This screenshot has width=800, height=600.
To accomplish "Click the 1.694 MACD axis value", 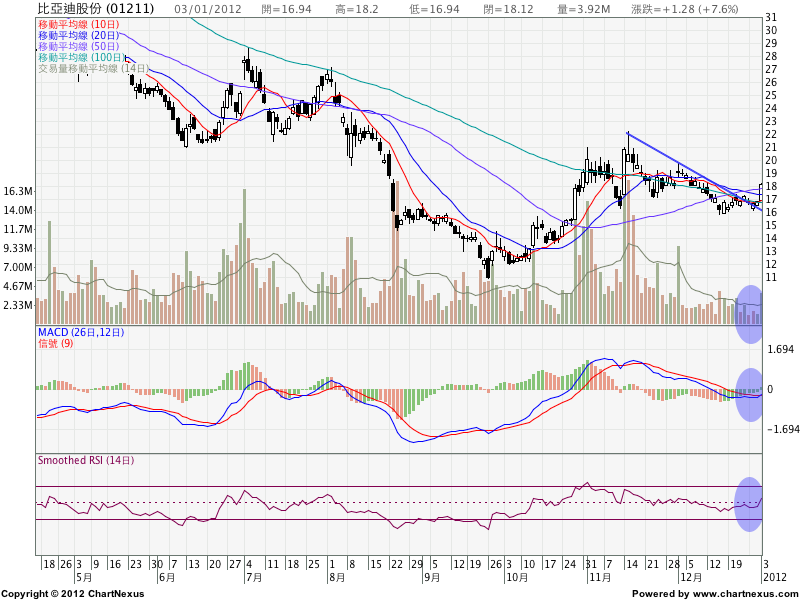I will (781, 349).
